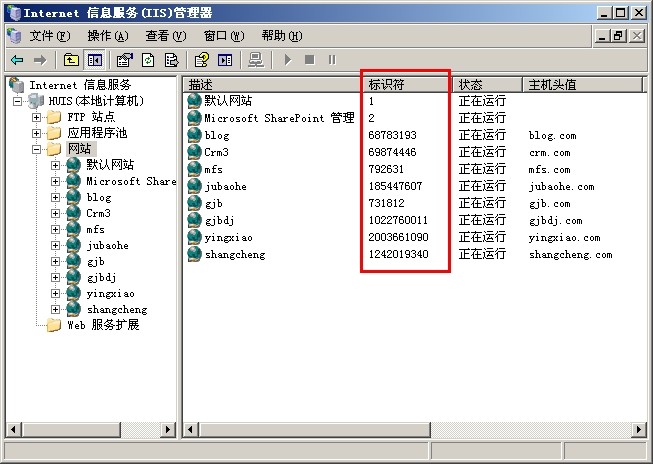Select gjb in the tree

click(x=95, y=262)
